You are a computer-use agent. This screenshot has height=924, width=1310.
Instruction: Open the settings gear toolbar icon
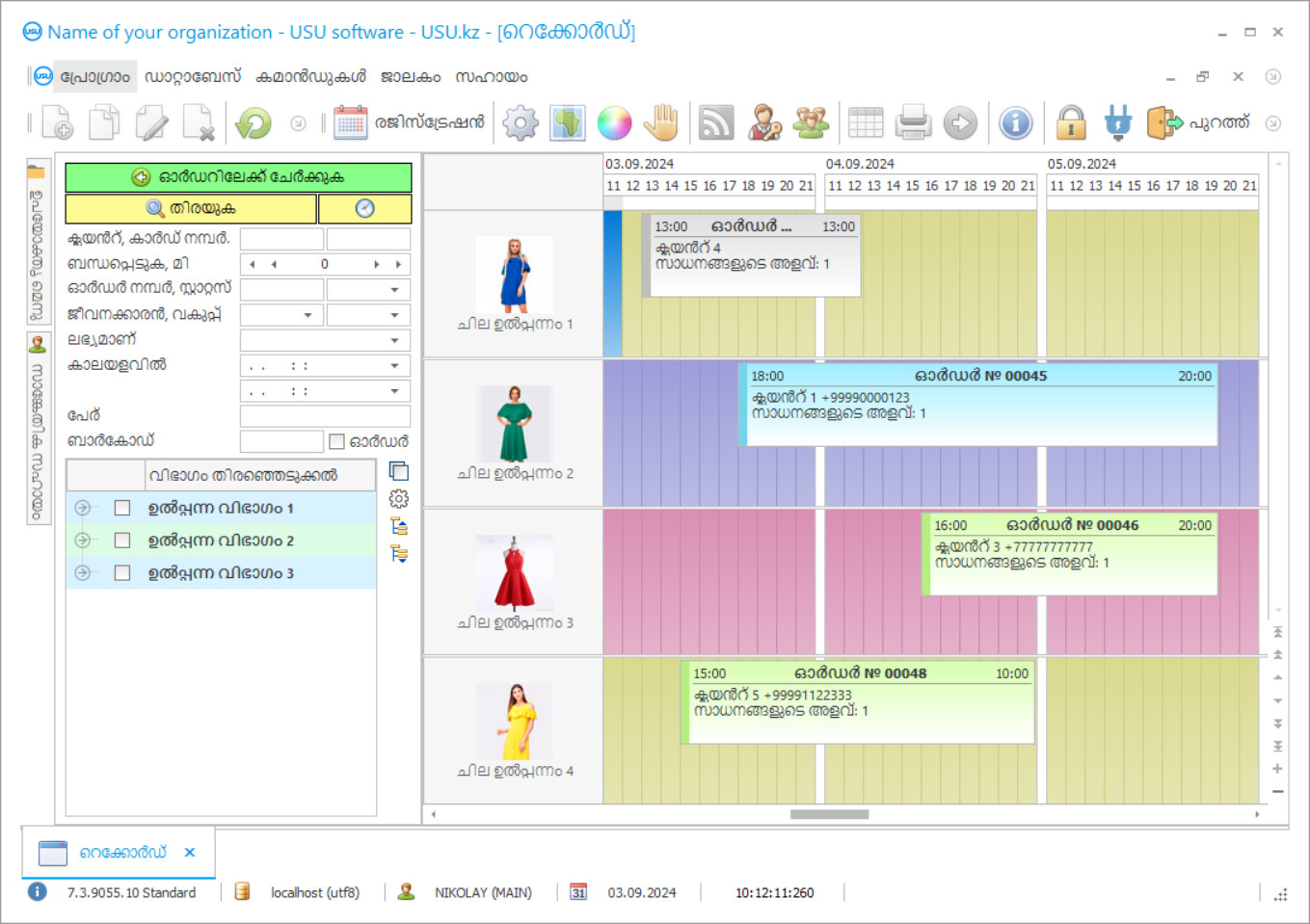point(521,123)
